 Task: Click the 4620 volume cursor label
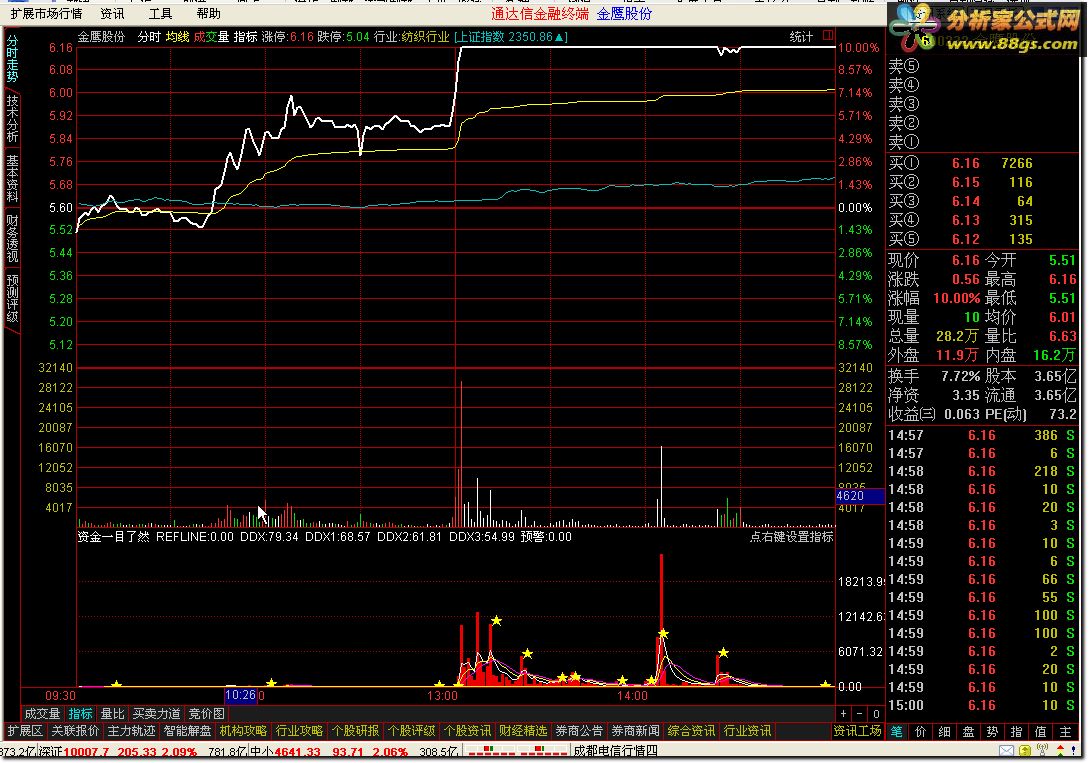click(x=860, y=496)
